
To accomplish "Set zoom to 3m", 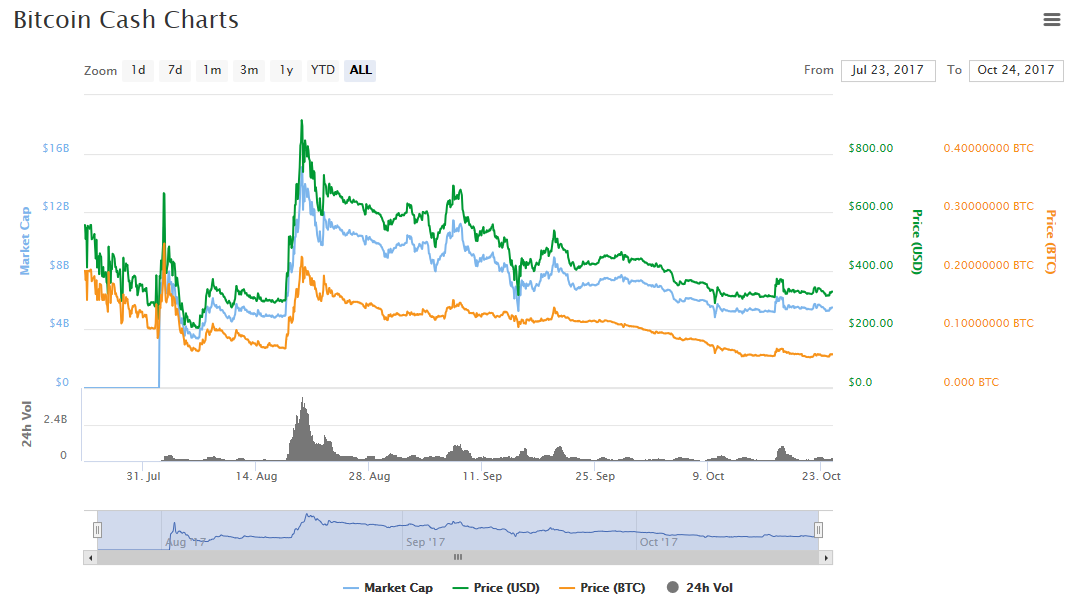I will click(x=249, y=70).
